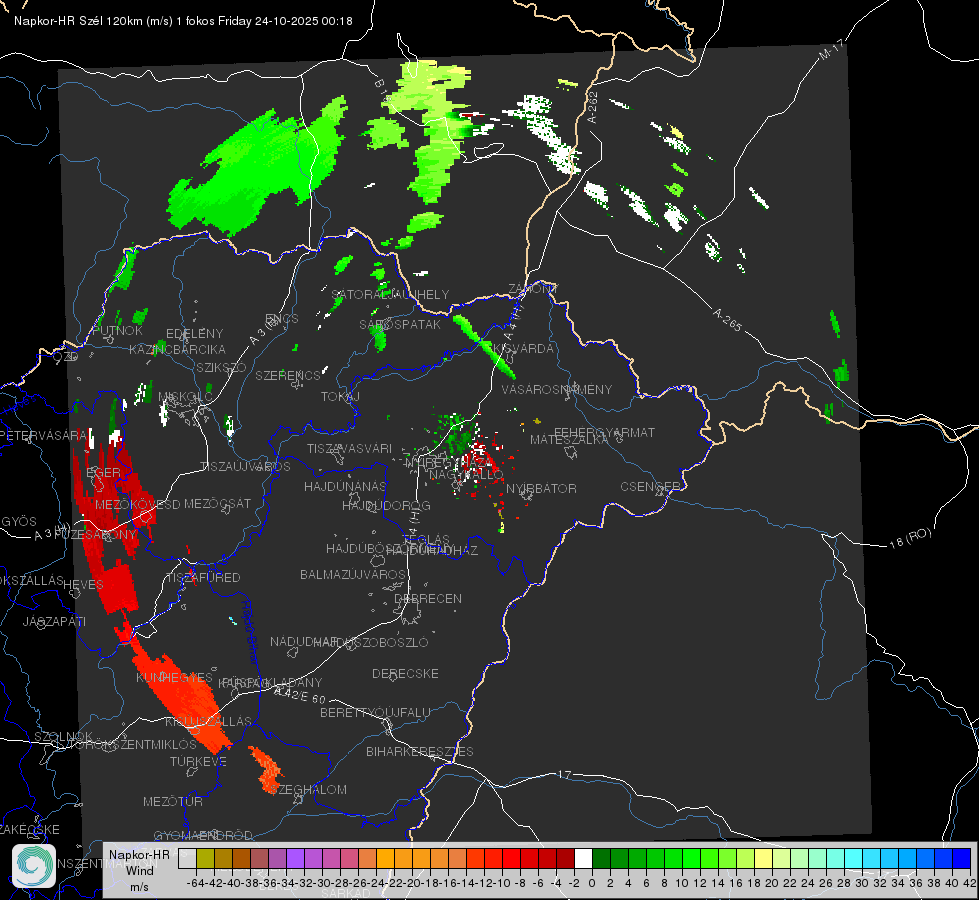Click the M-17 road label

(832, 49)
